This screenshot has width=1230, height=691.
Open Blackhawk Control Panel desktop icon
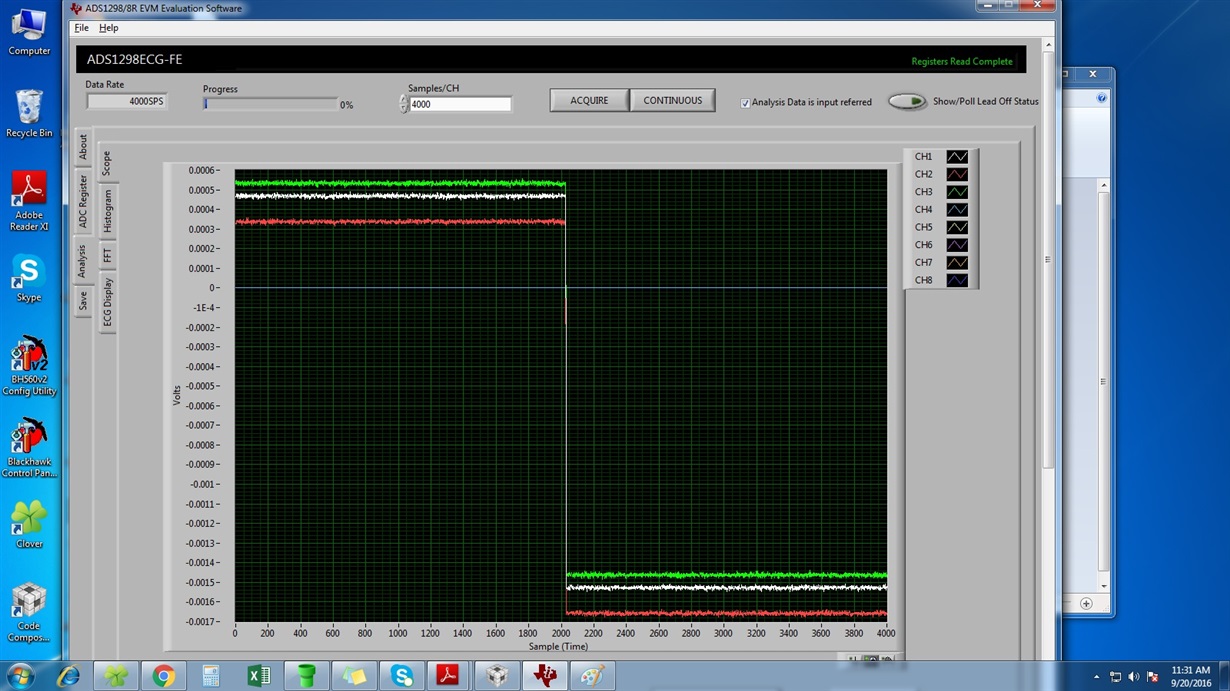29,449
